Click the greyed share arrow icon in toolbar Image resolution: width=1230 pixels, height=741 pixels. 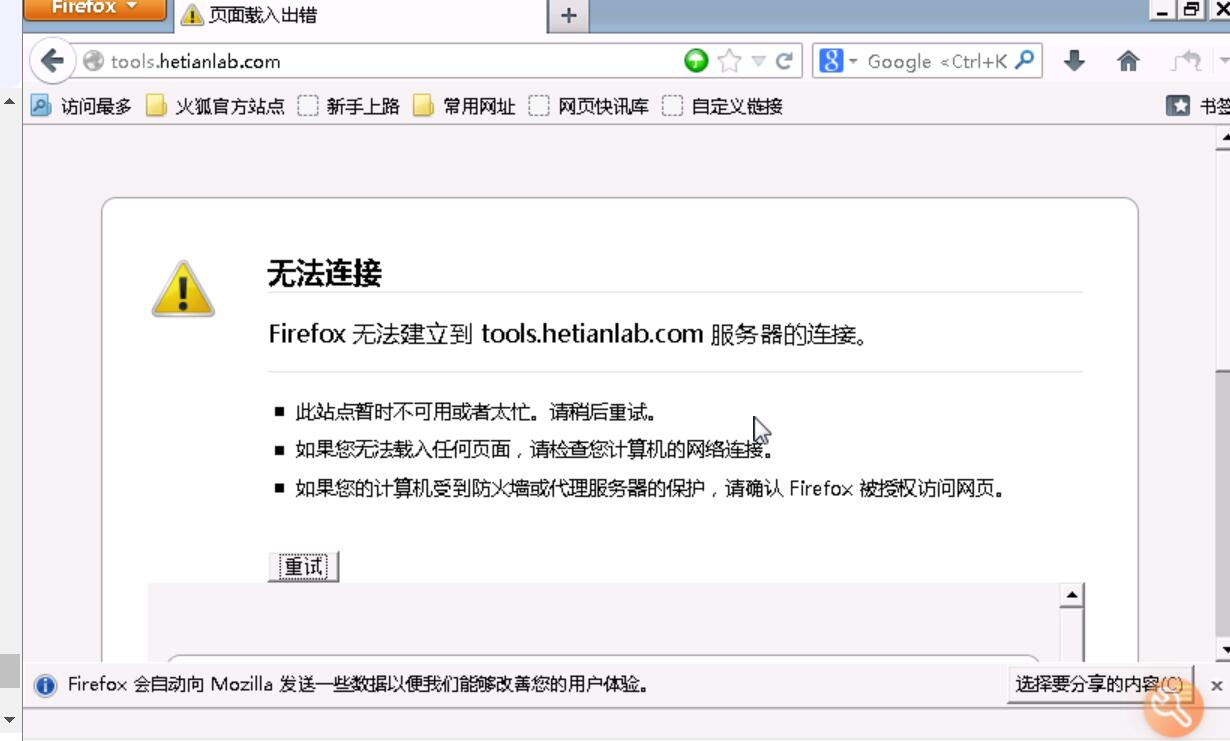1186,62
